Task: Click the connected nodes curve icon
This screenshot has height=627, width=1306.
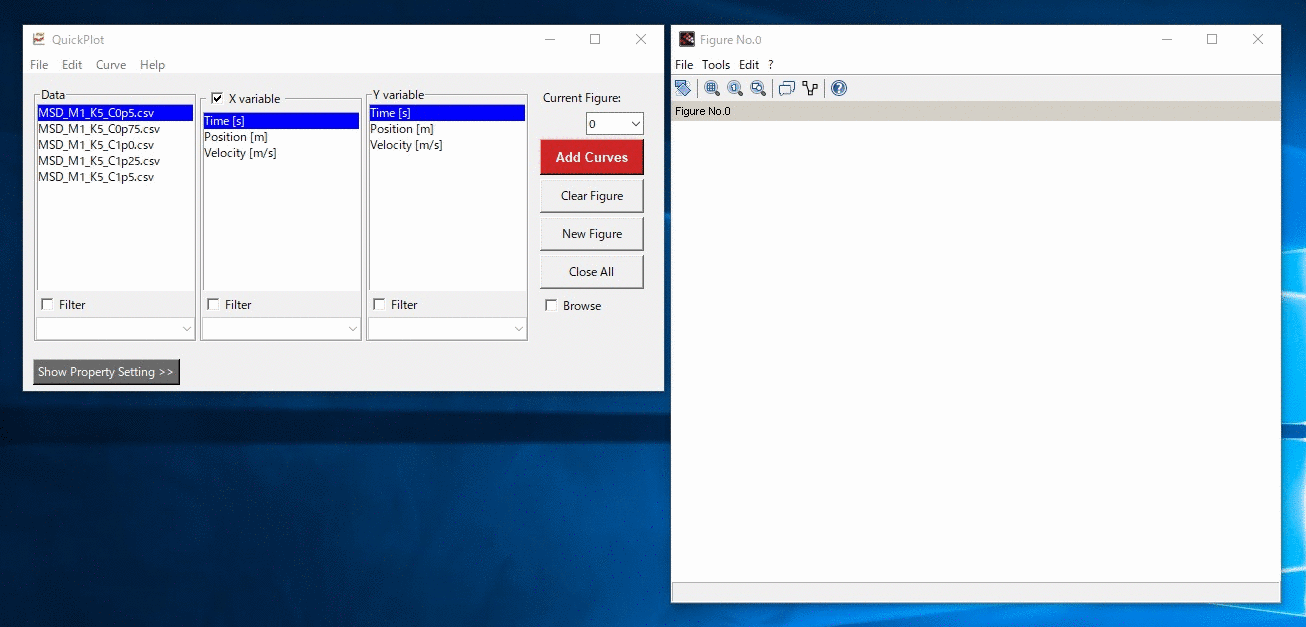Action: click(810, 88)
